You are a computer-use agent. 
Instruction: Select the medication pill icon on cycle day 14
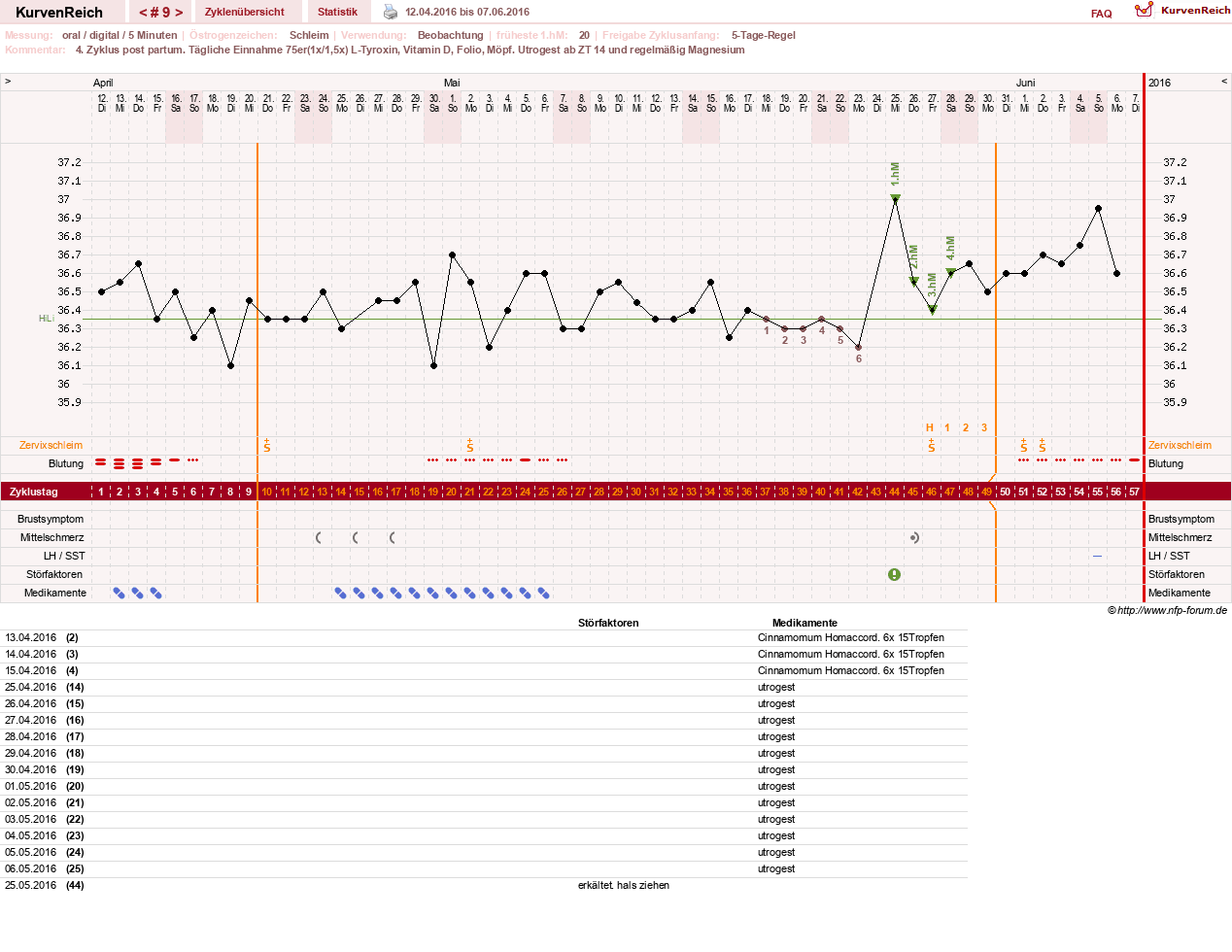(341, 593)
